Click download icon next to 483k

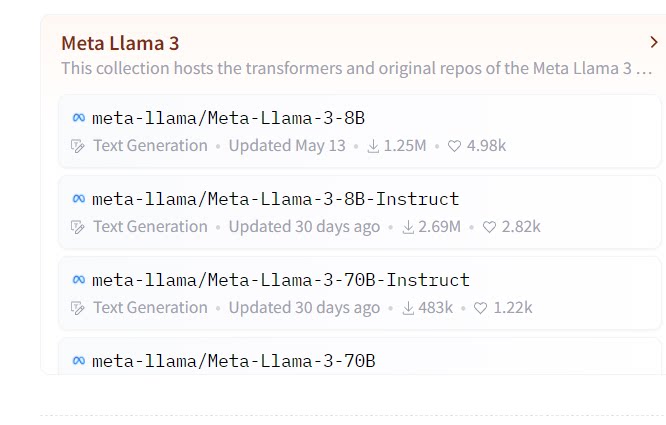point(408,308)
